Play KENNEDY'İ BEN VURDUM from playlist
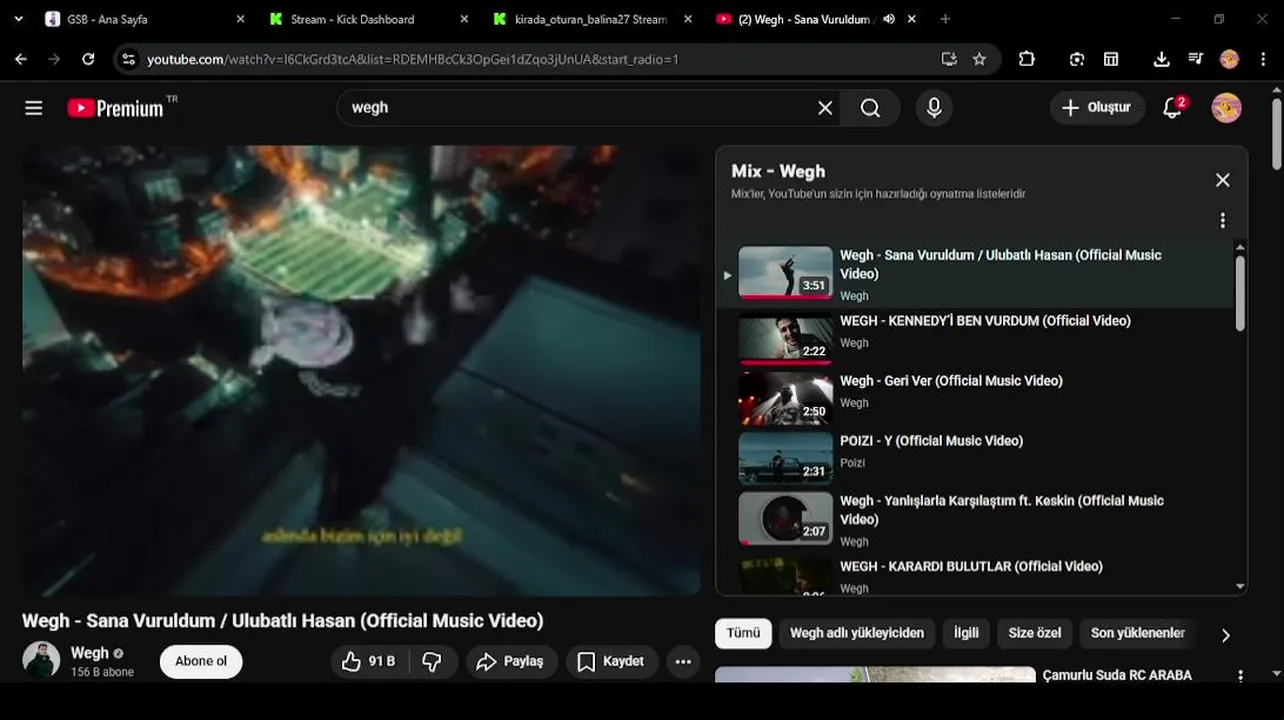1284x720 pixels. 975,338
